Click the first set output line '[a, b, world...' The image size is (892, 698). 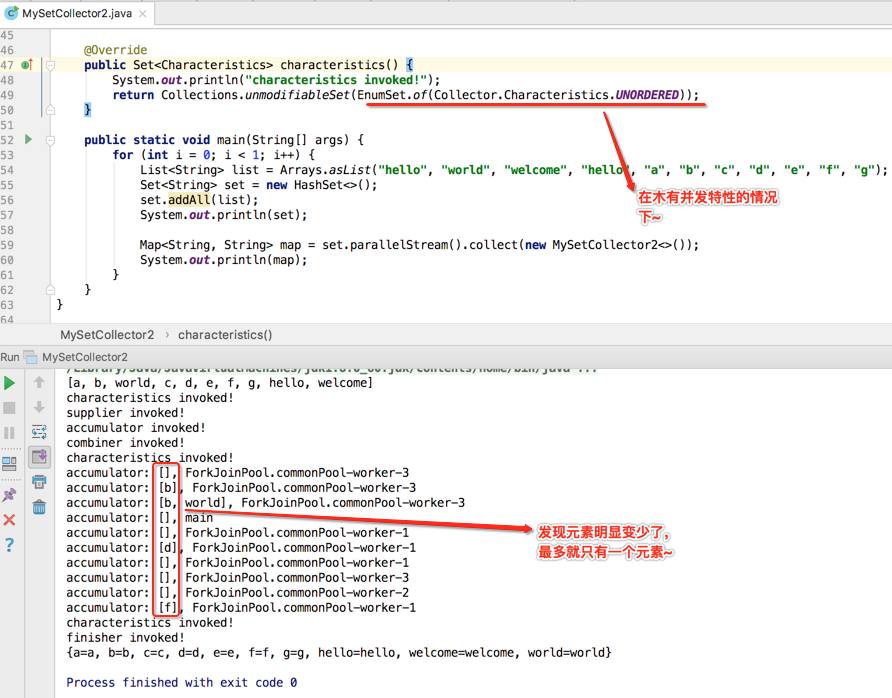[220, 383]
